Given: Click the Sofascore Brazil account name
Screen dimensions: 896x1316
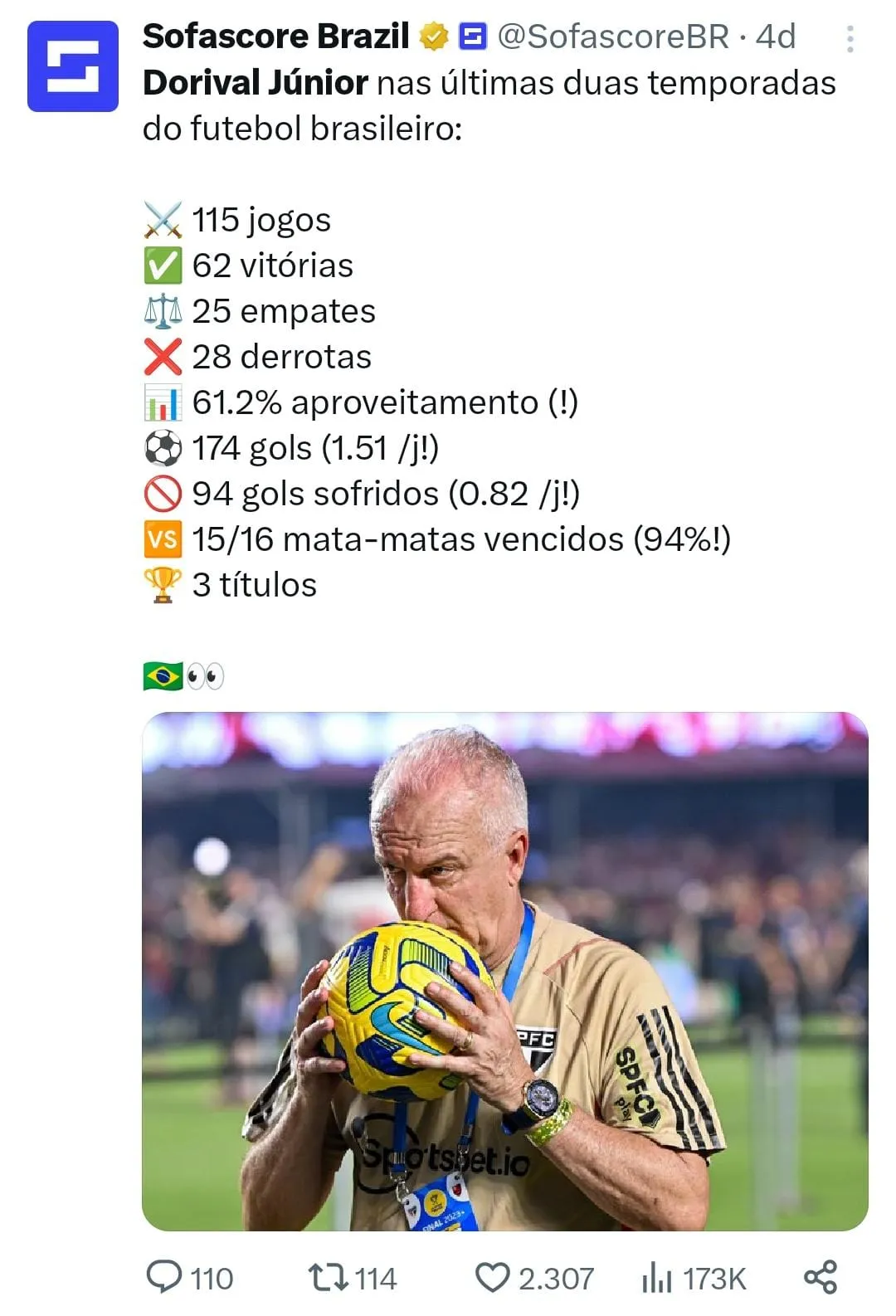Looking at the screenshot, I should click(x=276, y=37).
